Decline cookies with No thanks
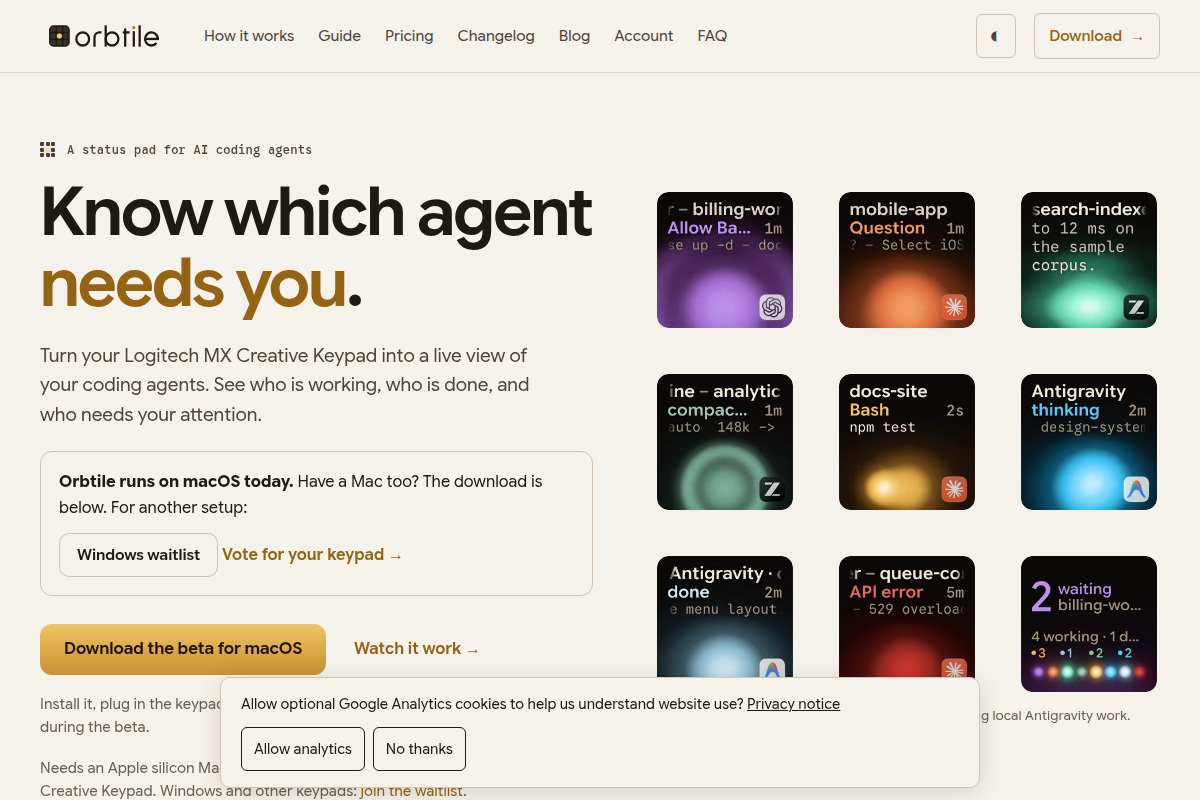Image resolution: width=1200 pixels, height=800 pixels. point(419,749)
